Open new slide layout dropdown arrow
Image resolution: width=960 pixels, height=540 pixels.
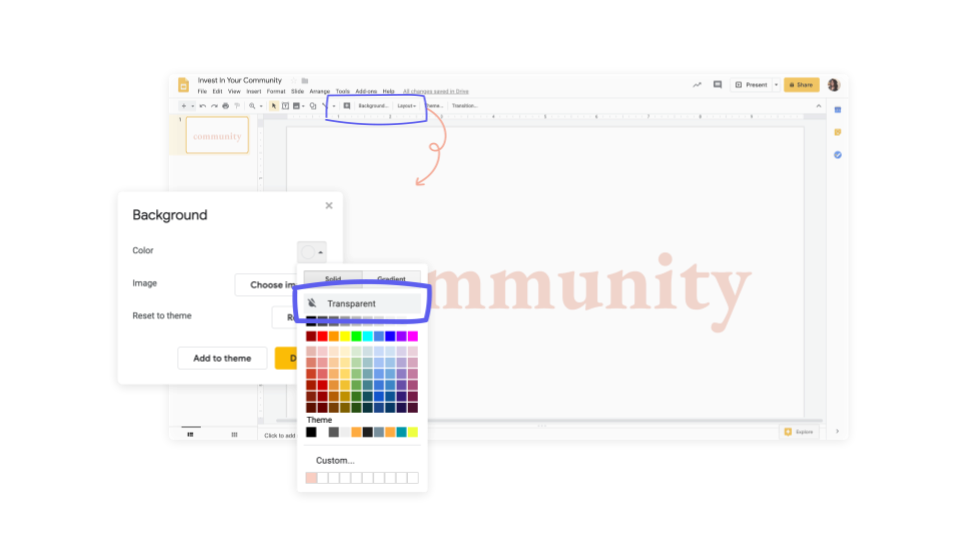pos(192,106)
